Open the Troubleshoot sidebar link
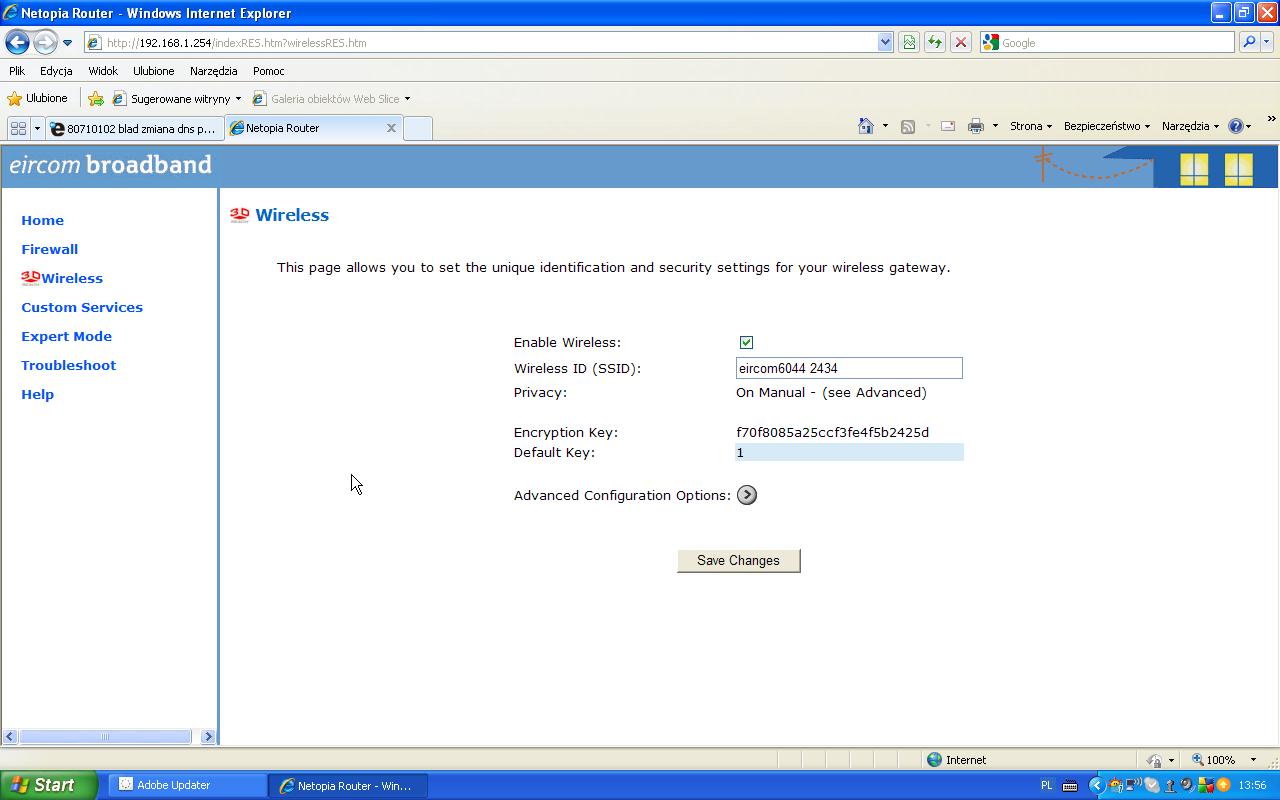 (68, 365)
